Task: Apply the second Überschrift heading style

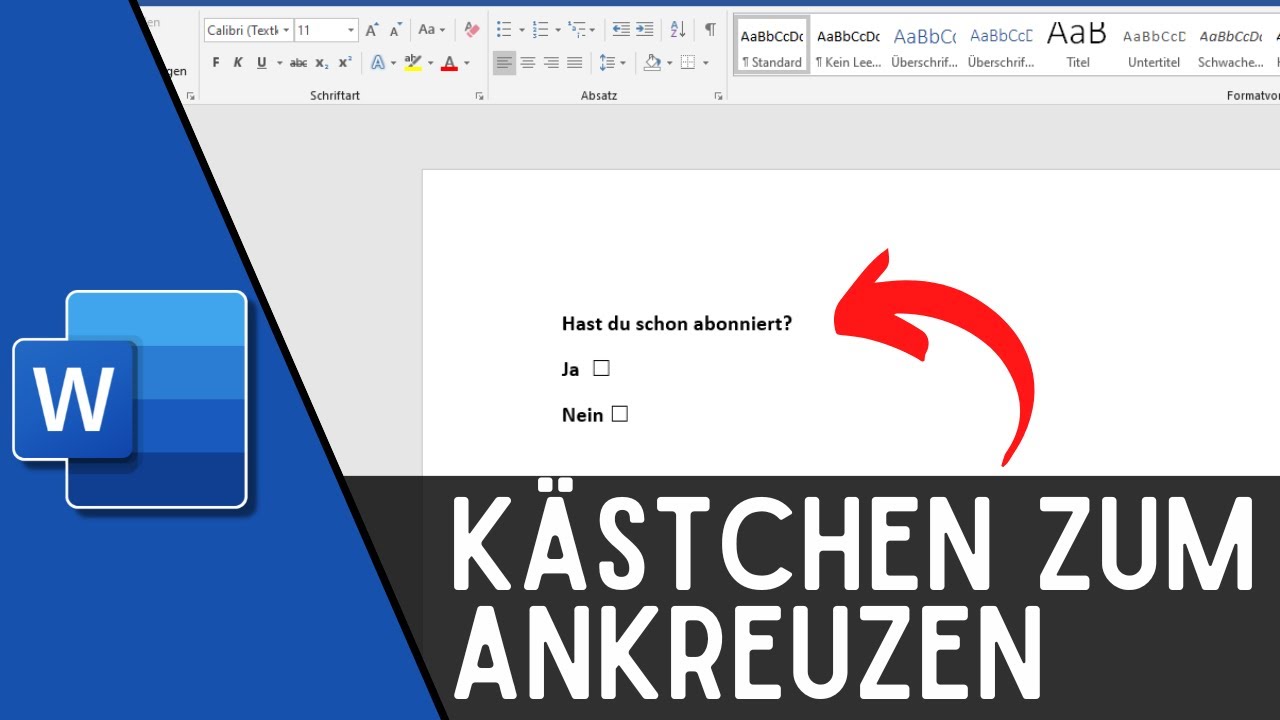Action: (1001, 46)
